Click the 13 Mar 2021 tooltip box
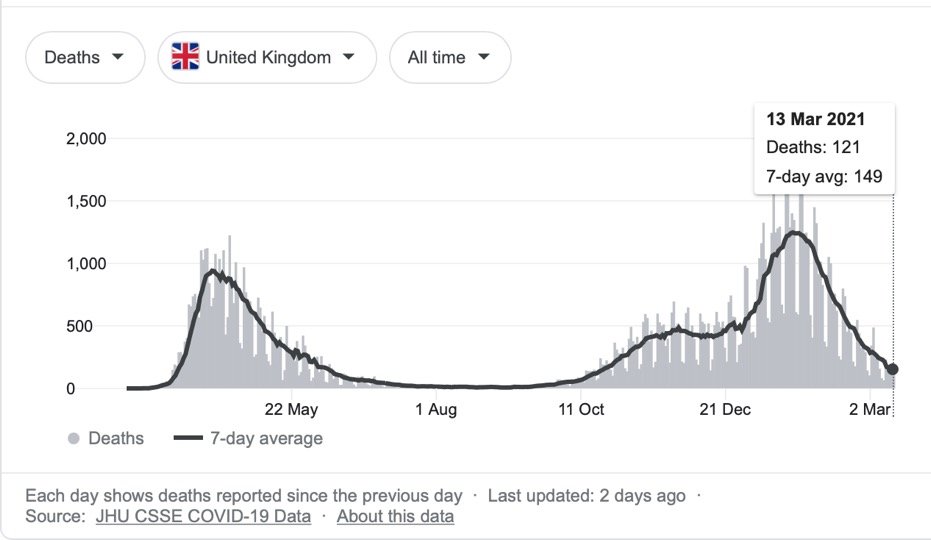931x540 pixels. (x=824, y=148)
